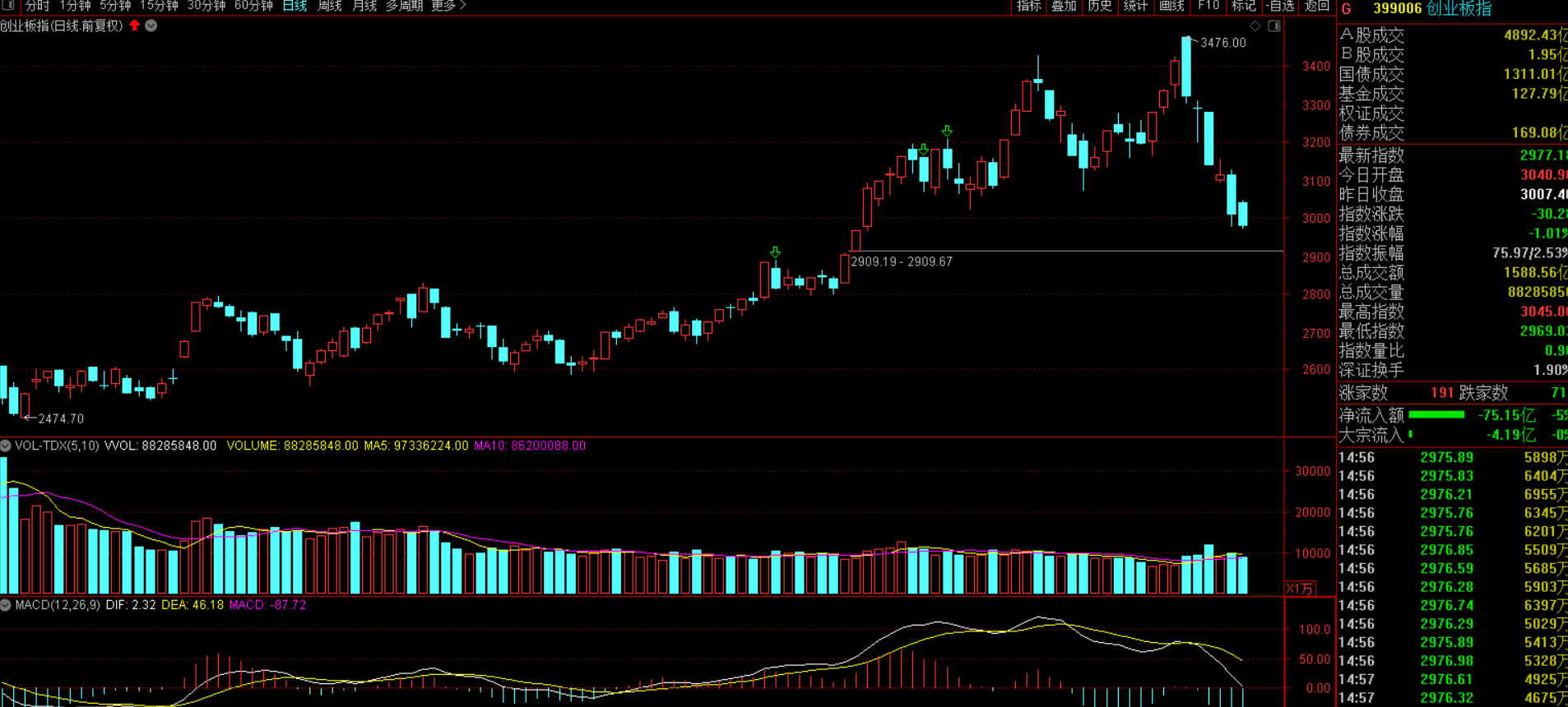The height and width of the screenshot is (707, 1568).
Task: Click the MA5: 97336224.00 label
Action: click(x=416, y=446)
